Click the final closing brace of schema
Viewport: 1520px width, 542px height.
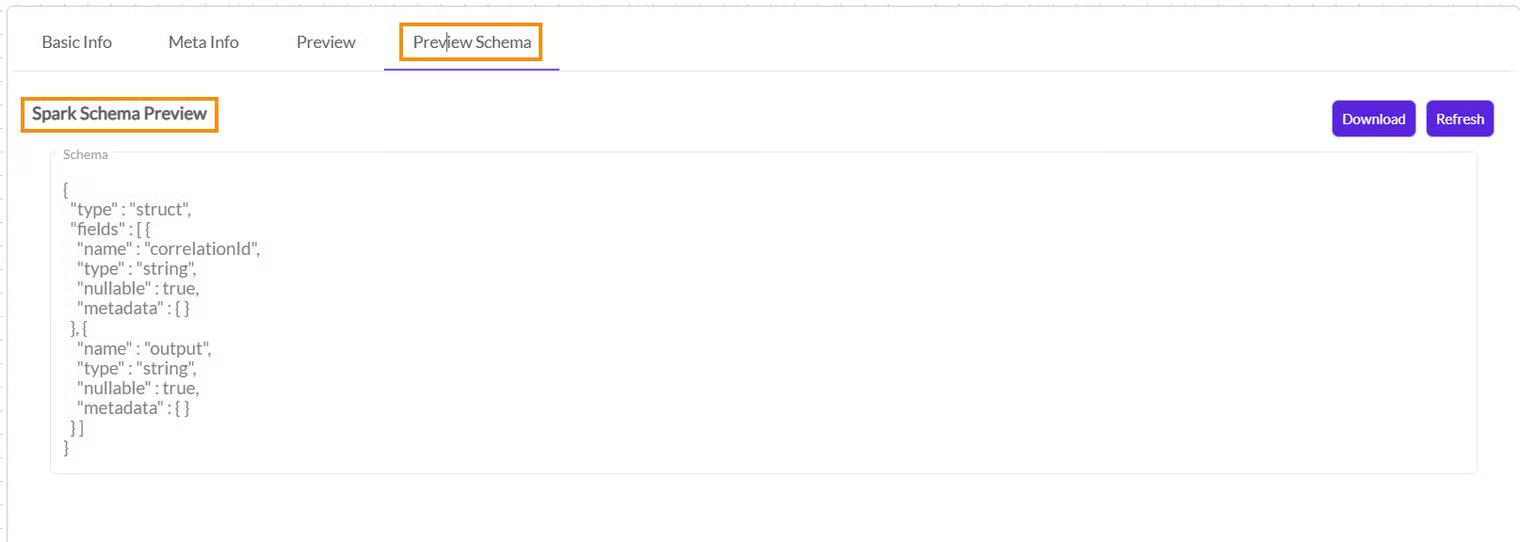tap(66, 448)
